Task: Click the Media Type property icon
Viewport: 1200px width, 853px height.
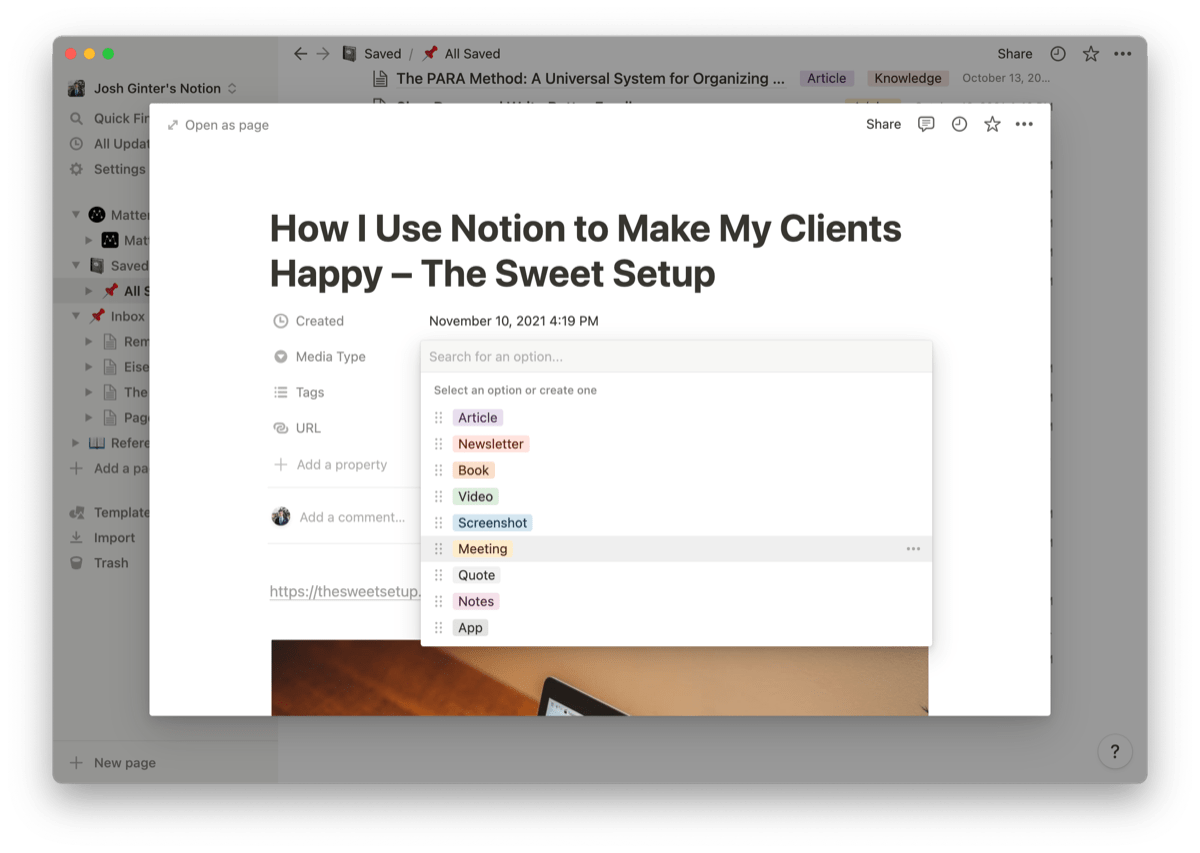Action: [x=281, y=357]
